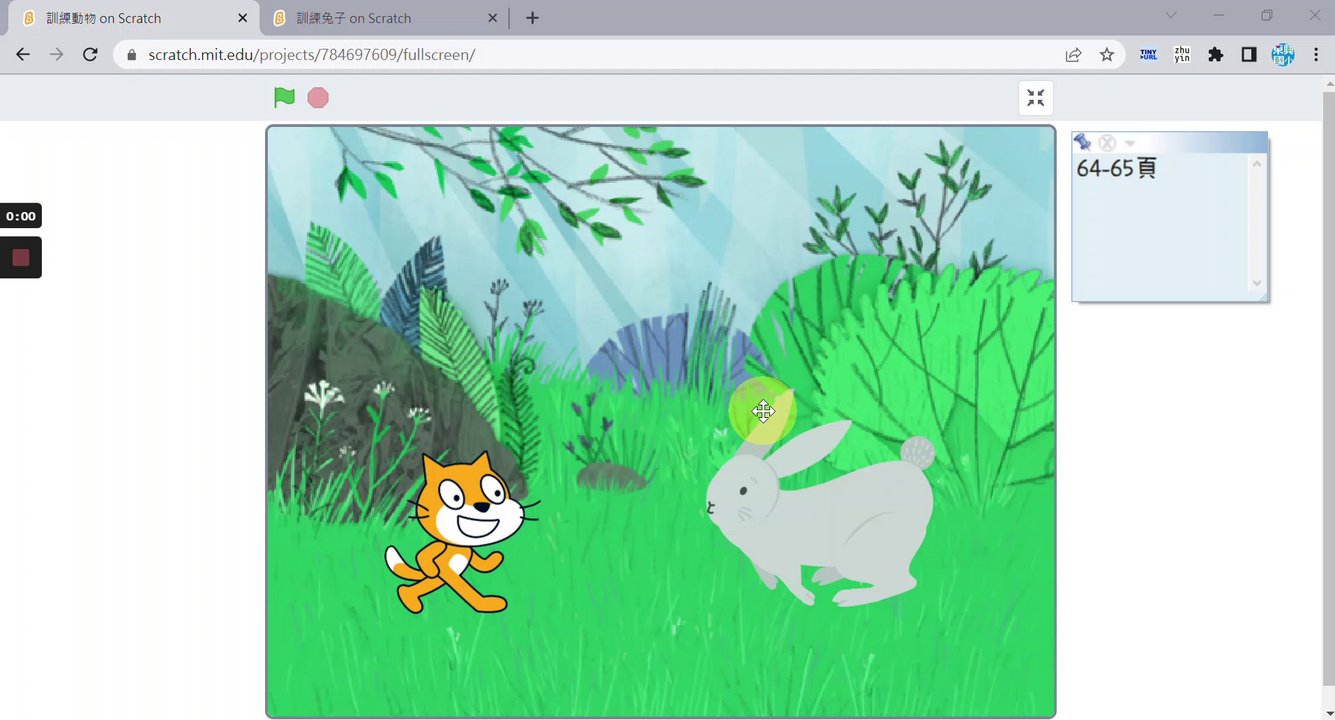Click the sticky note text 64-65頁

point(1116,168)
